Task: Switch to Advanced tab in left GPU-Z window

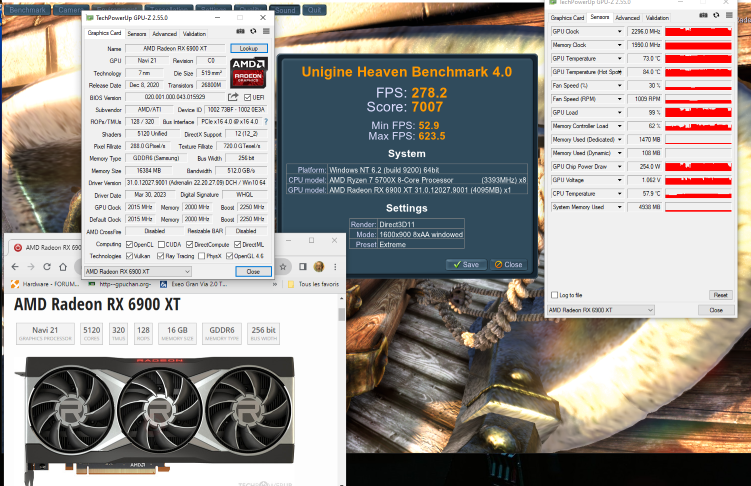Action: [164, 34]
